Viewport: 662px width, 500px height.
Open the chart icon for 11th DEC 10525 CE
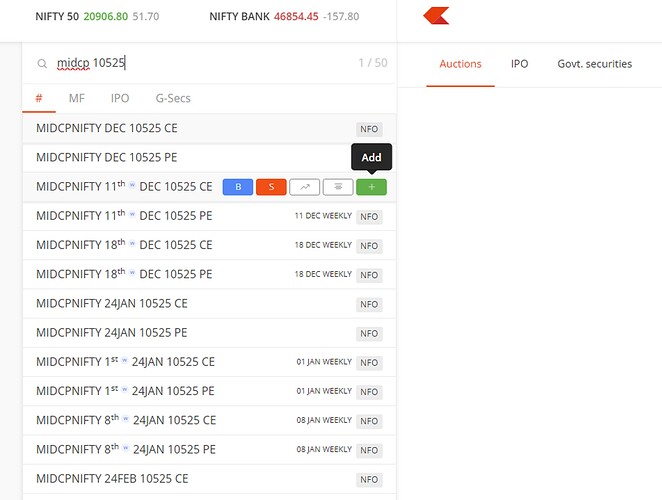tap(304, 187)
